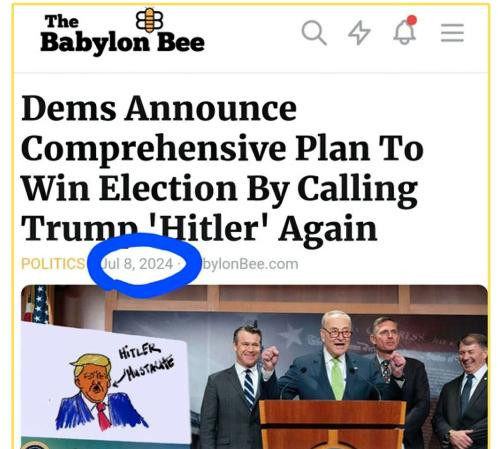Click the laughing man at far right
Screen dimensions: 500x449
465,390
